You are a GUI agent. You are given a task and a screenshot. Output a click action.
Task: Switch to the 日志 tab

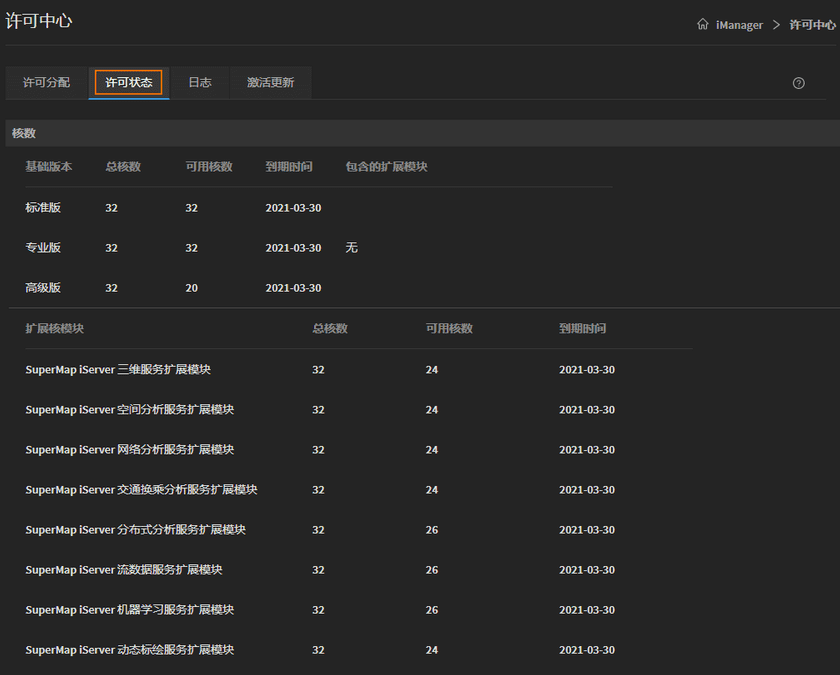coord(199,83)
